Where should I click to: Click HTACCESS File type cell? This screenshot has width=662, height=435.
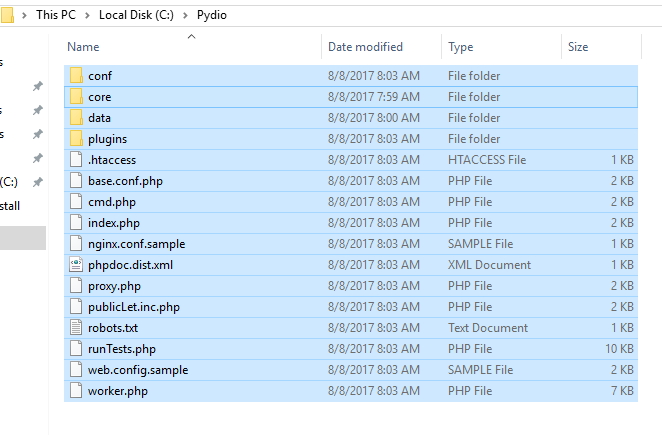(487, 160)
